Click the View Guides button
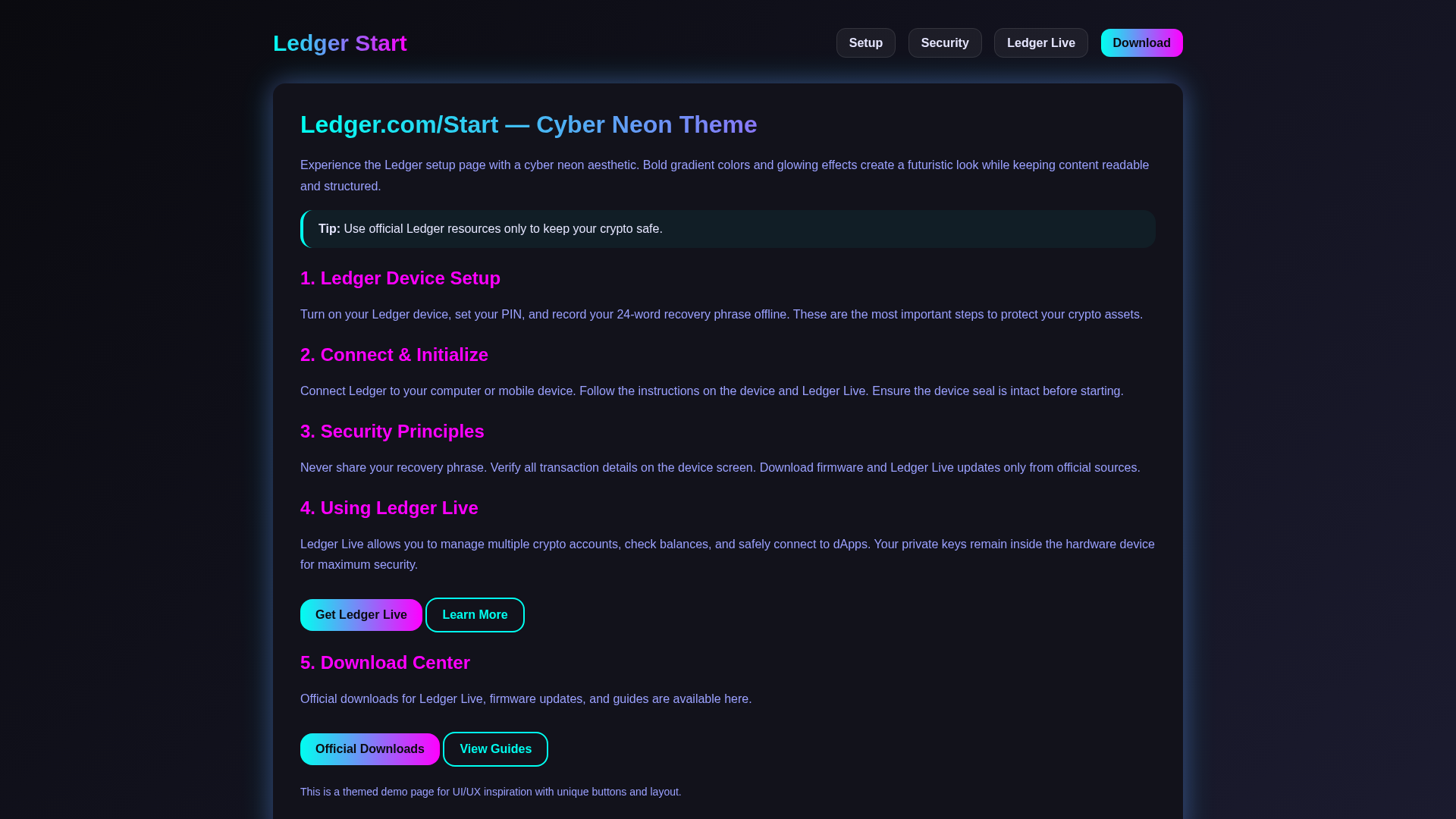This screenshot has height=819, width=1456. click(x=495, y=748)
